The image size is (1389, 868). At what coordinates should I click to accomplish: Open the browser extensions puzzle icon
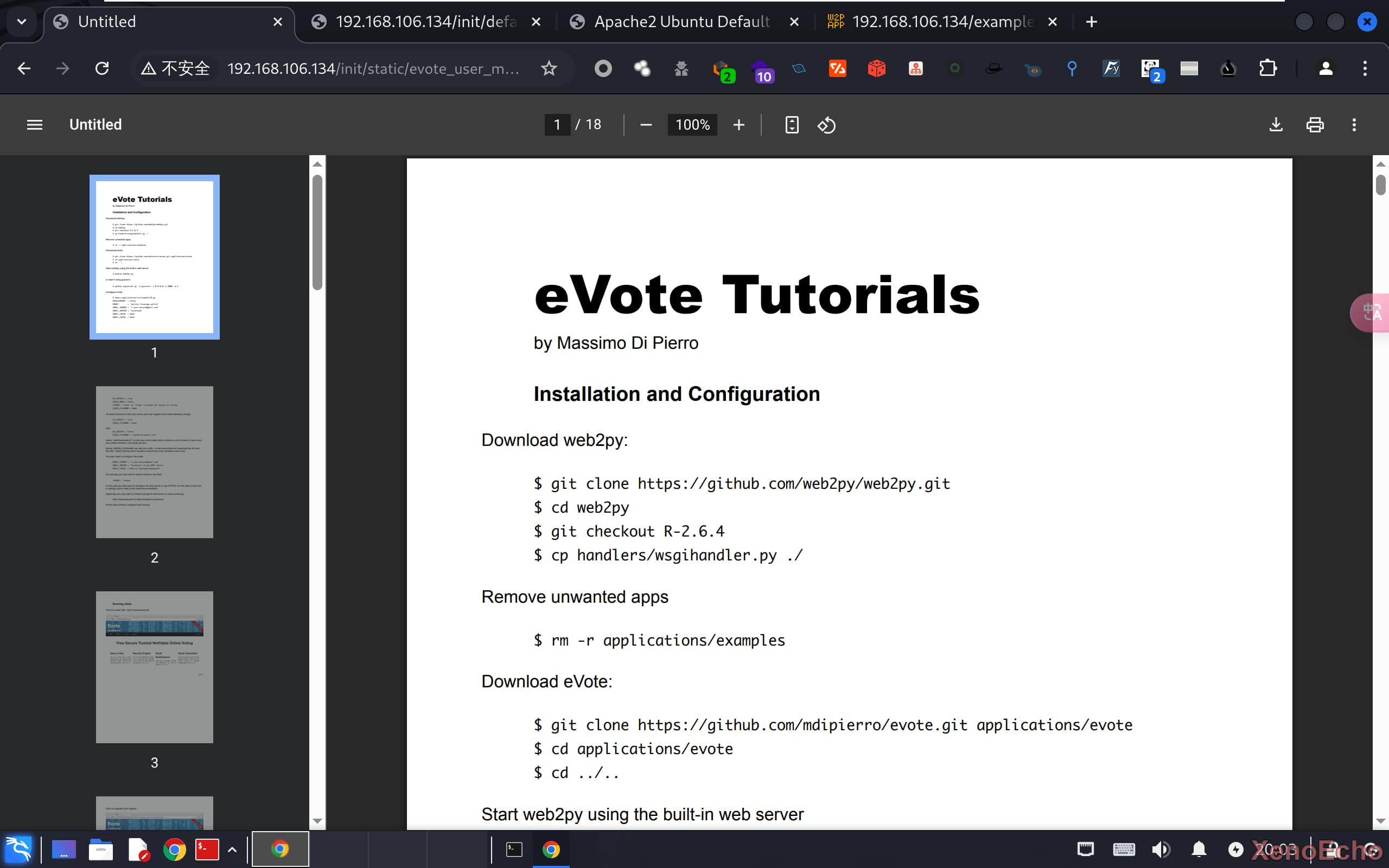(x=1267, y=69)
